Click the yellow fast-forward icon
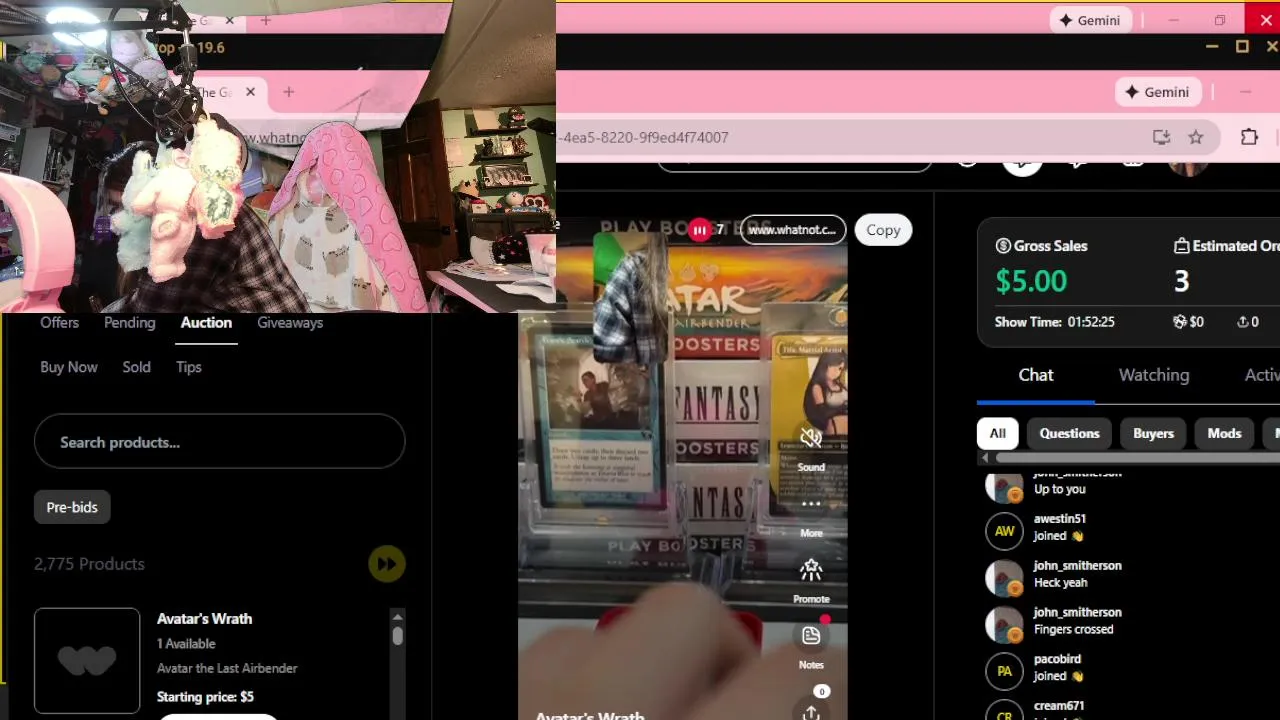 [x=386, y=564]
